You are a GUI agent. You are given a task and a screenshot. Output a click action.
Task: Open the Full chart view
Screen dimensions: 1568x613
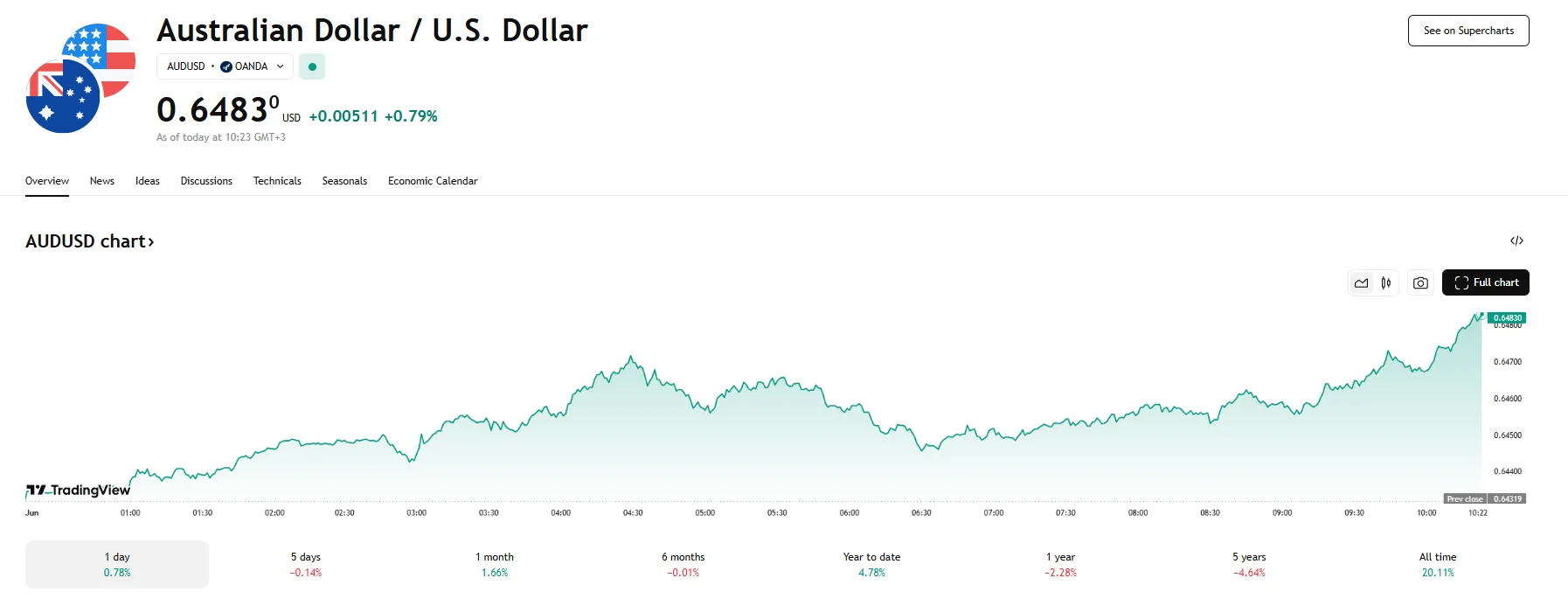pos(1486,282)
